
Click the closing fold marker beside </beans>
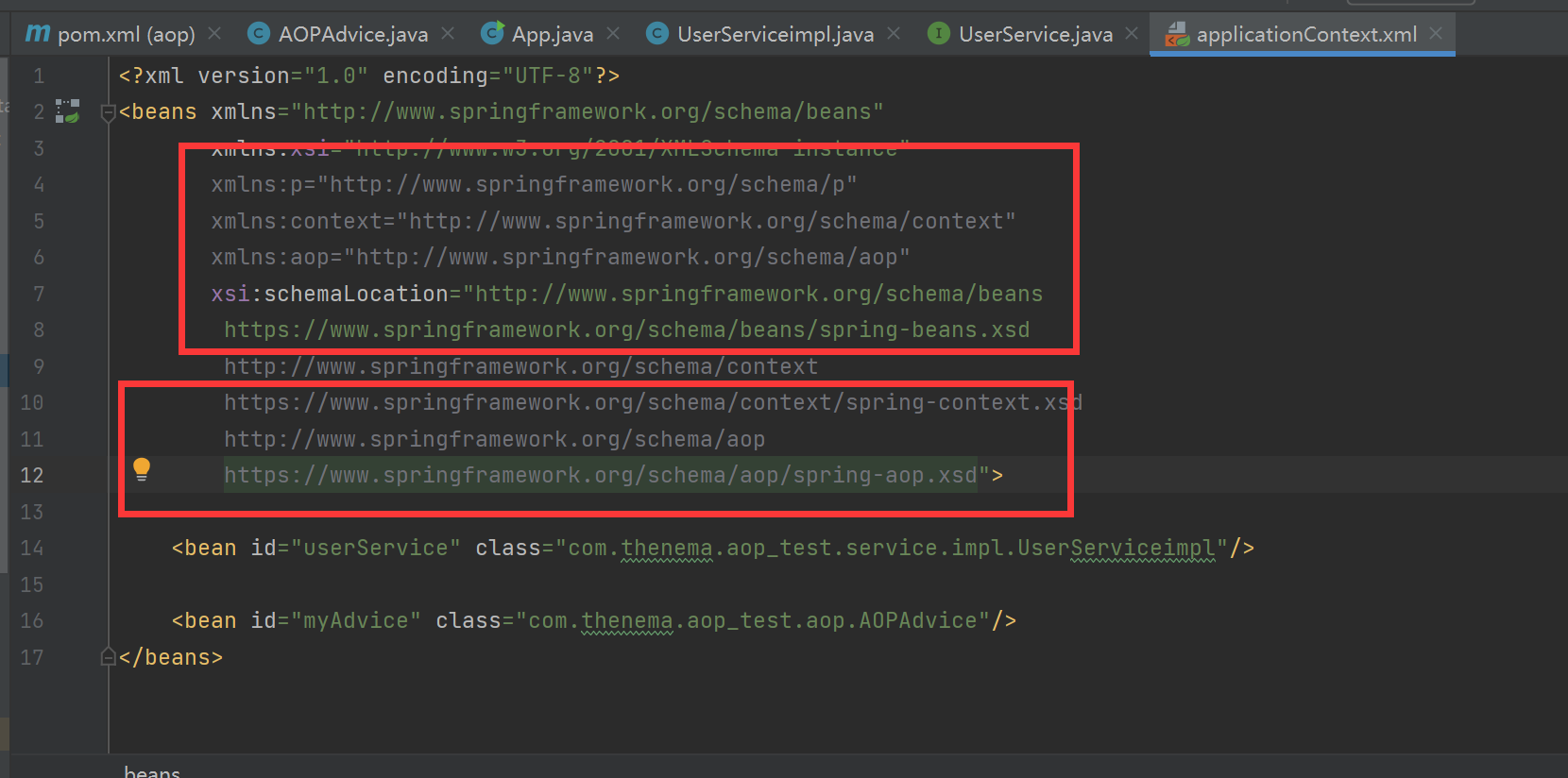coord(108,657)
